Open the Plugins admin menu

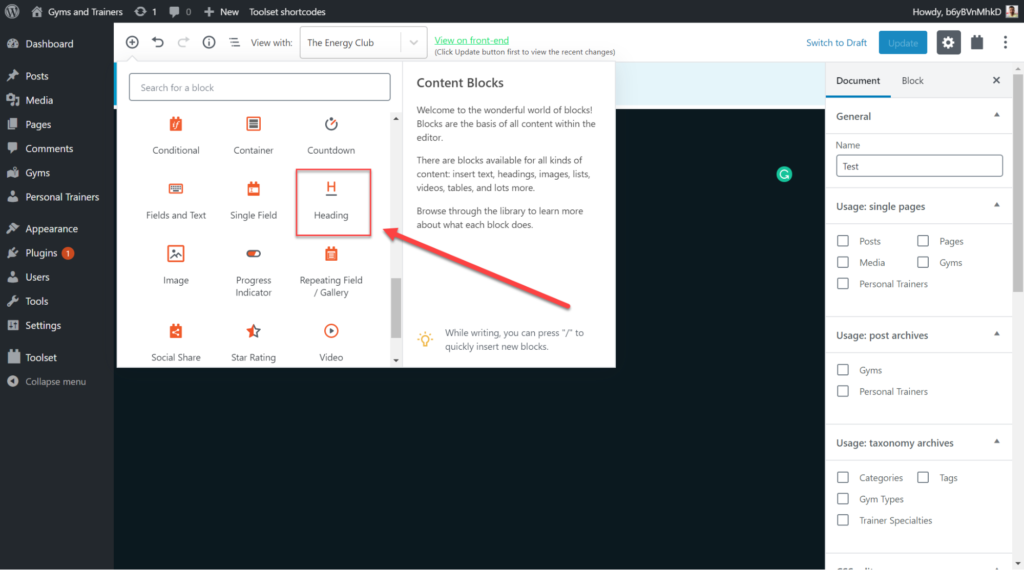pos(57,253)
